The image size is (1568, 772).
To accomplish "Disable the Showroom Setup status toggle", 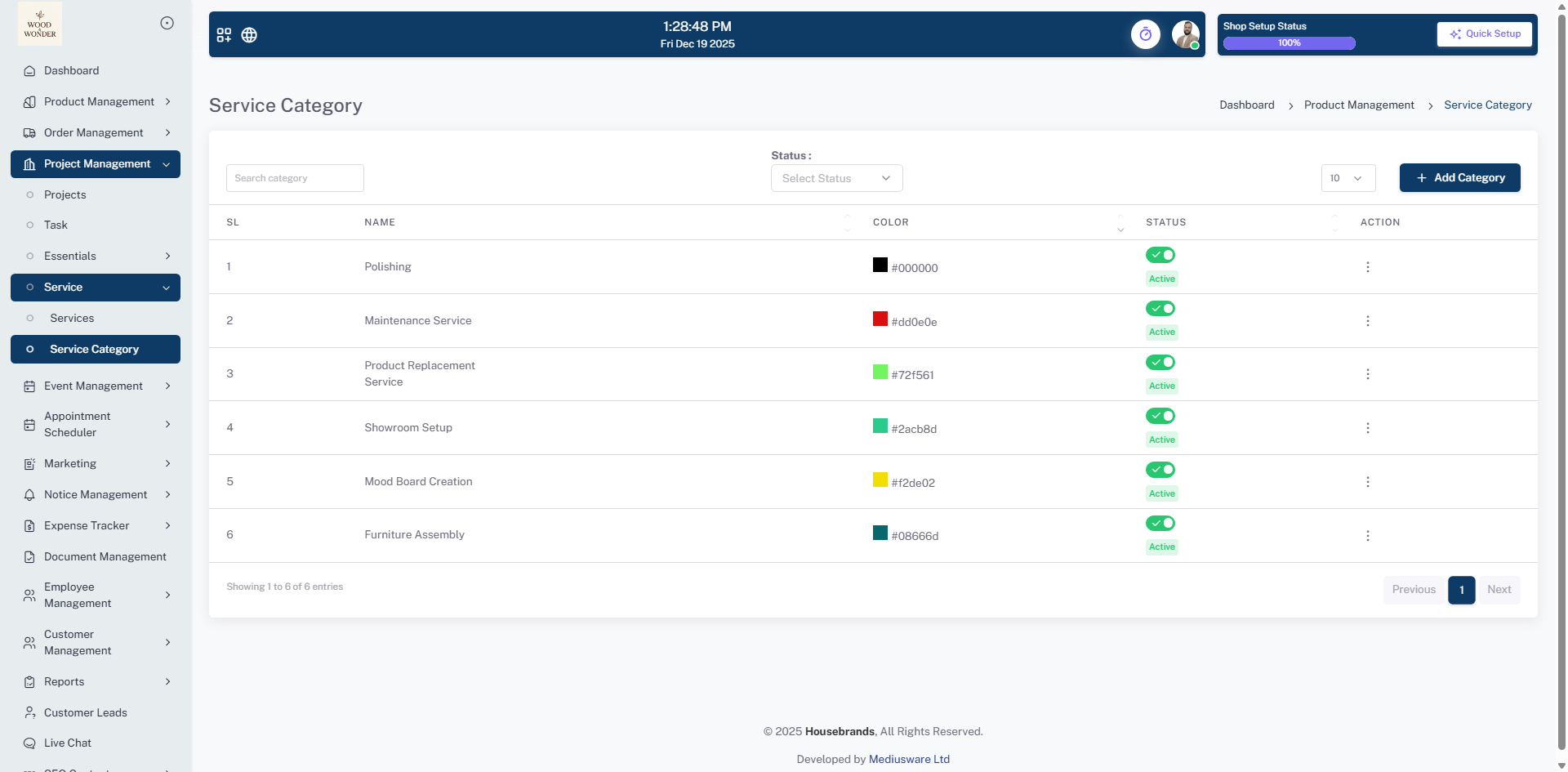I will (x=1160, y=416).
